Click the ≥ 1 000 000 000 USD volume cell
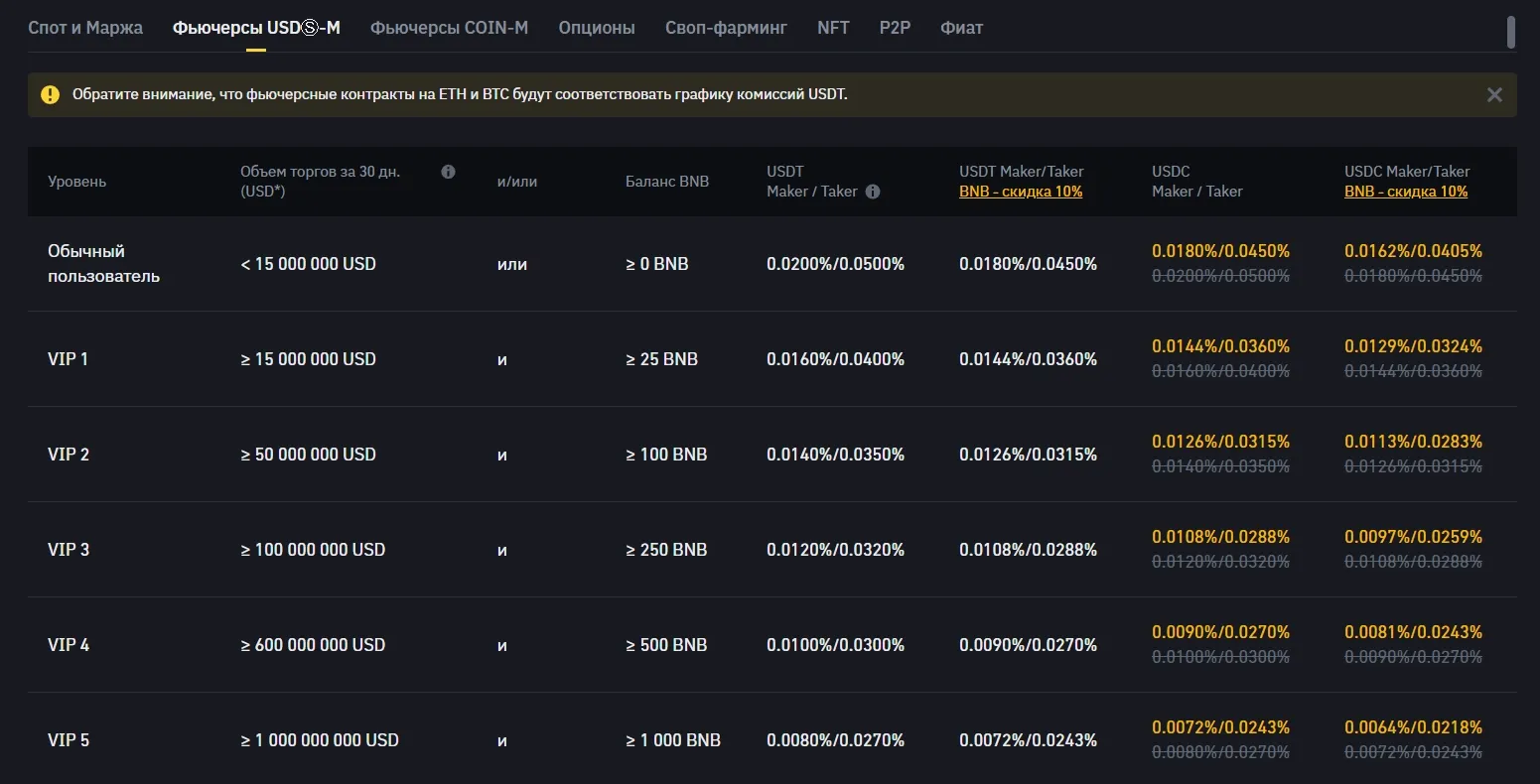Screen dimensions: 1540x784 [x=320, y=740]
